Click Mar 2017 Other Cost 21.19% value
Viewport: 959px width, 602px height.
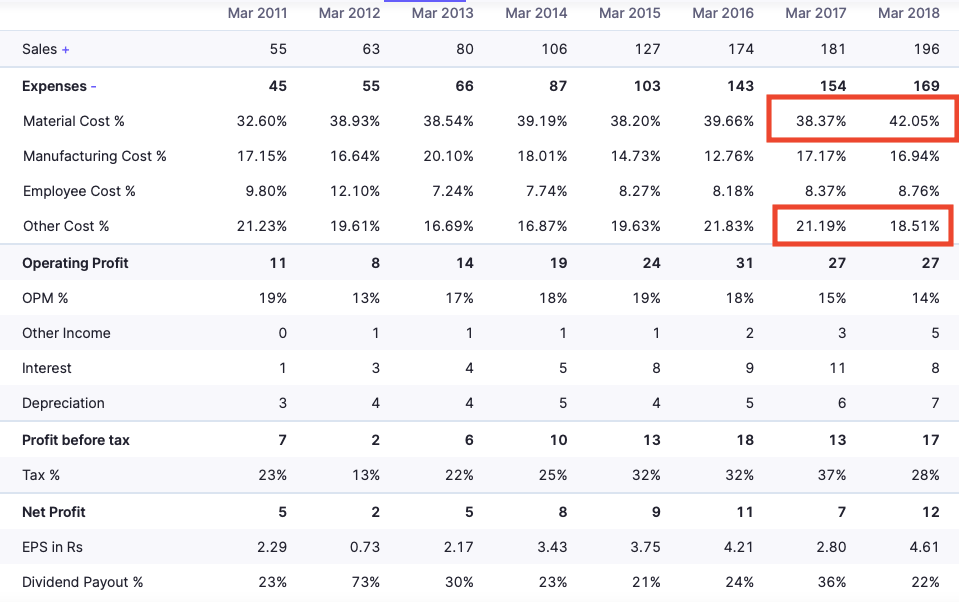[x=821, y=226]
